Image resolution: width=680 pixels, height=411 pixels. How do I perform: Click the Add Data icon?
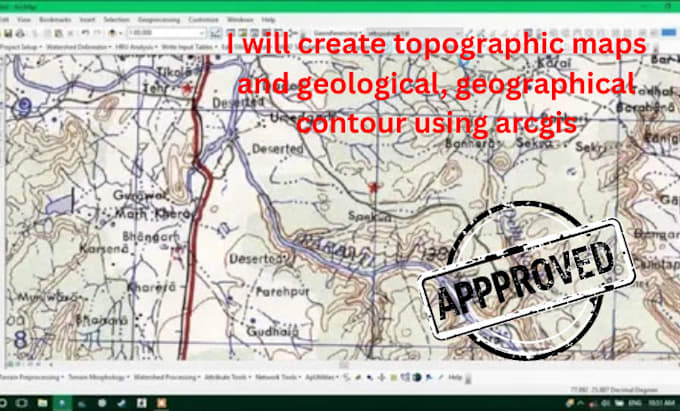(112, 33)
